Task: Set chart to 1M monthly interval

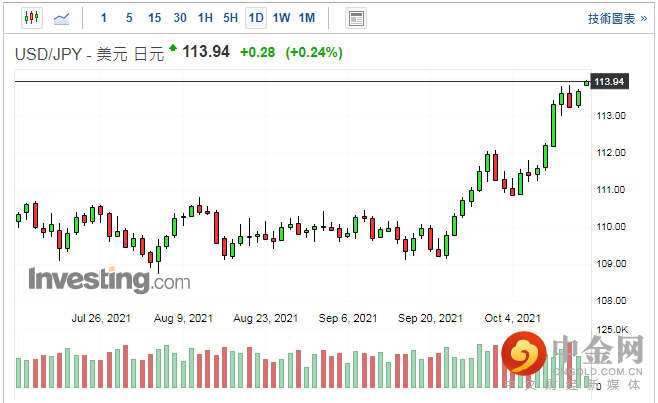Action: tap(307, 18)
